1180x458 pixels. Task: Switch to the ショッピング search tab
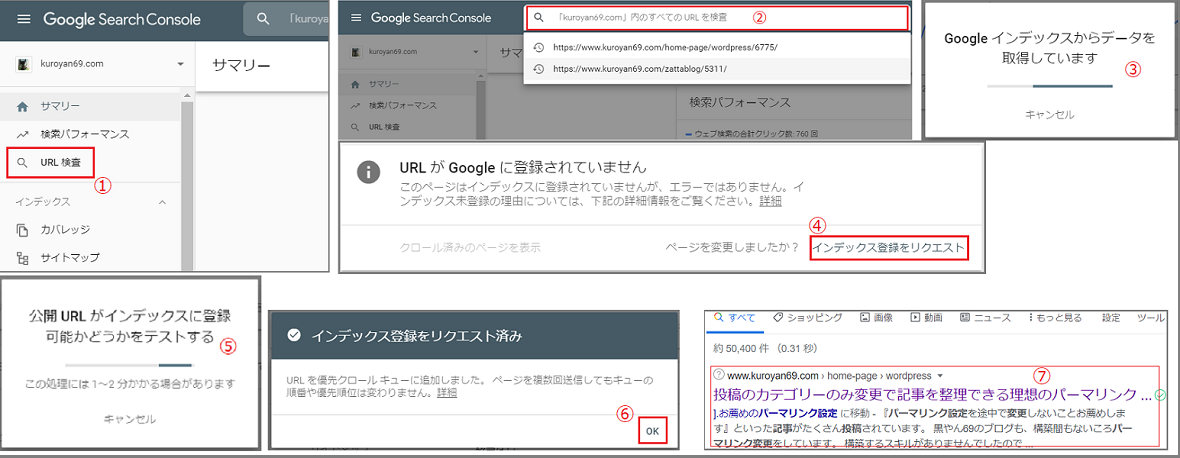click(807, 318)
